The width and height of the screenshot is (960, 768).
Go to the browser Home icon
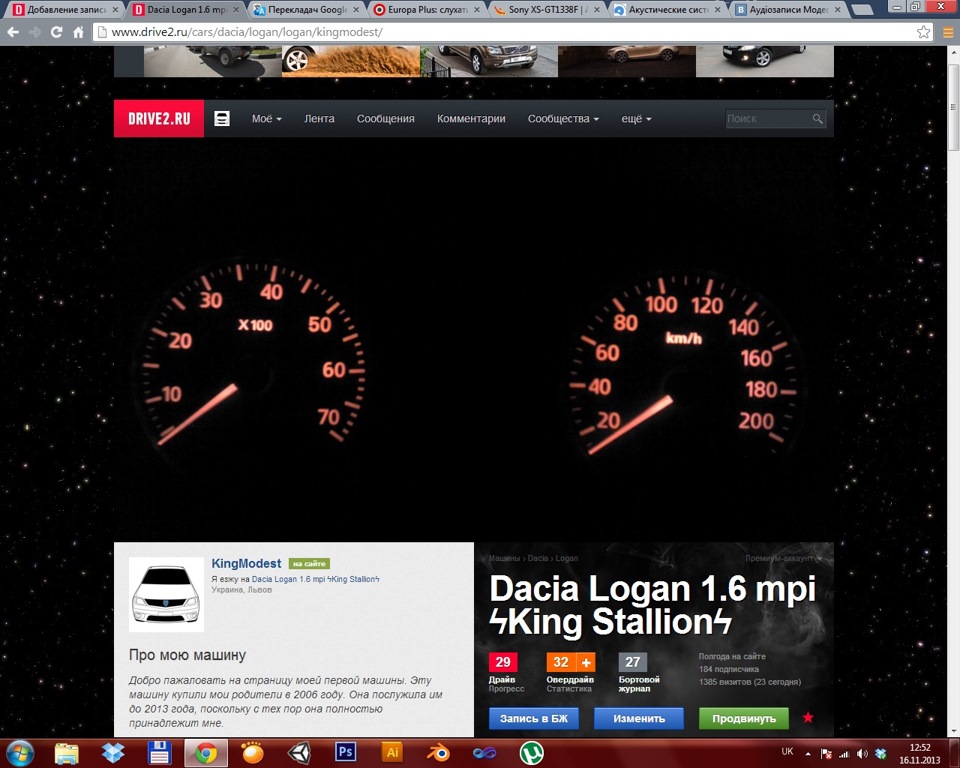[78, 32]
